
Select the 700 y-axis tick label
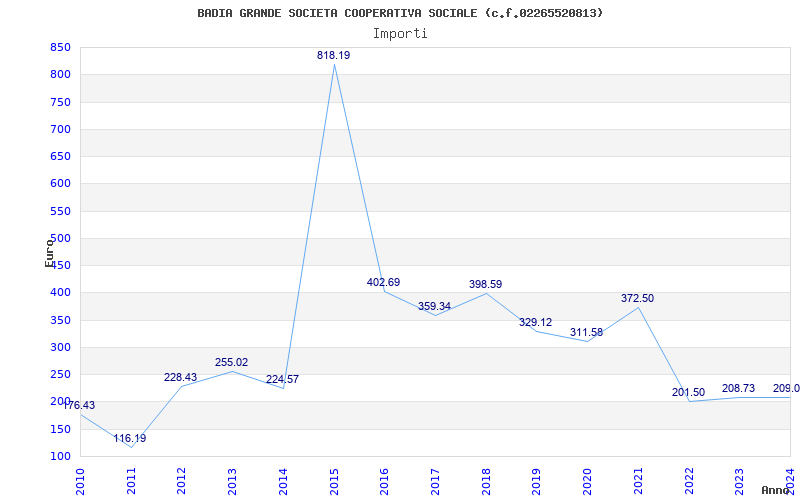point(60,129)
